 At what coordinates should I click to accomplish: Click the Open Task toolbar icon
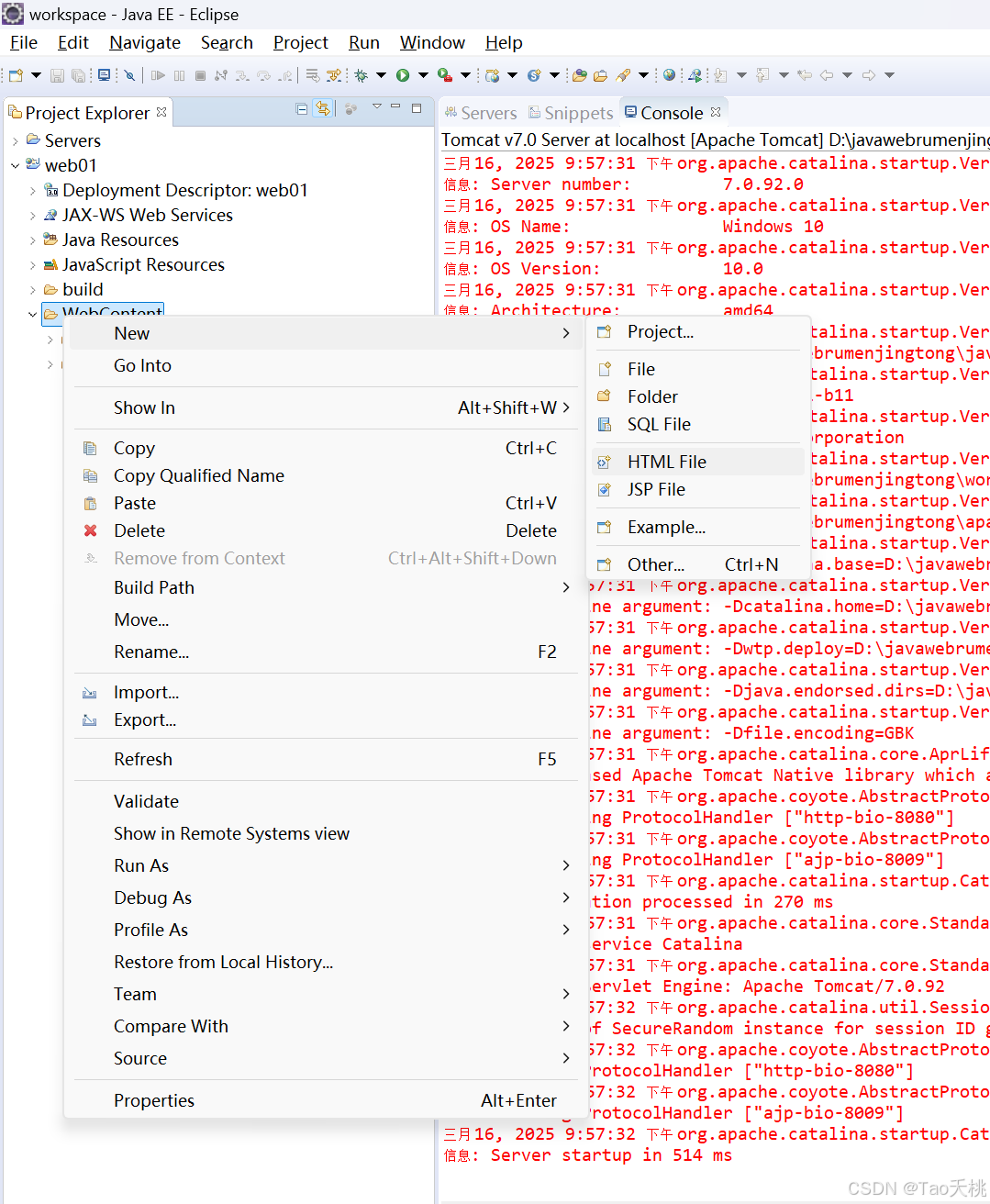click(600, 75)
